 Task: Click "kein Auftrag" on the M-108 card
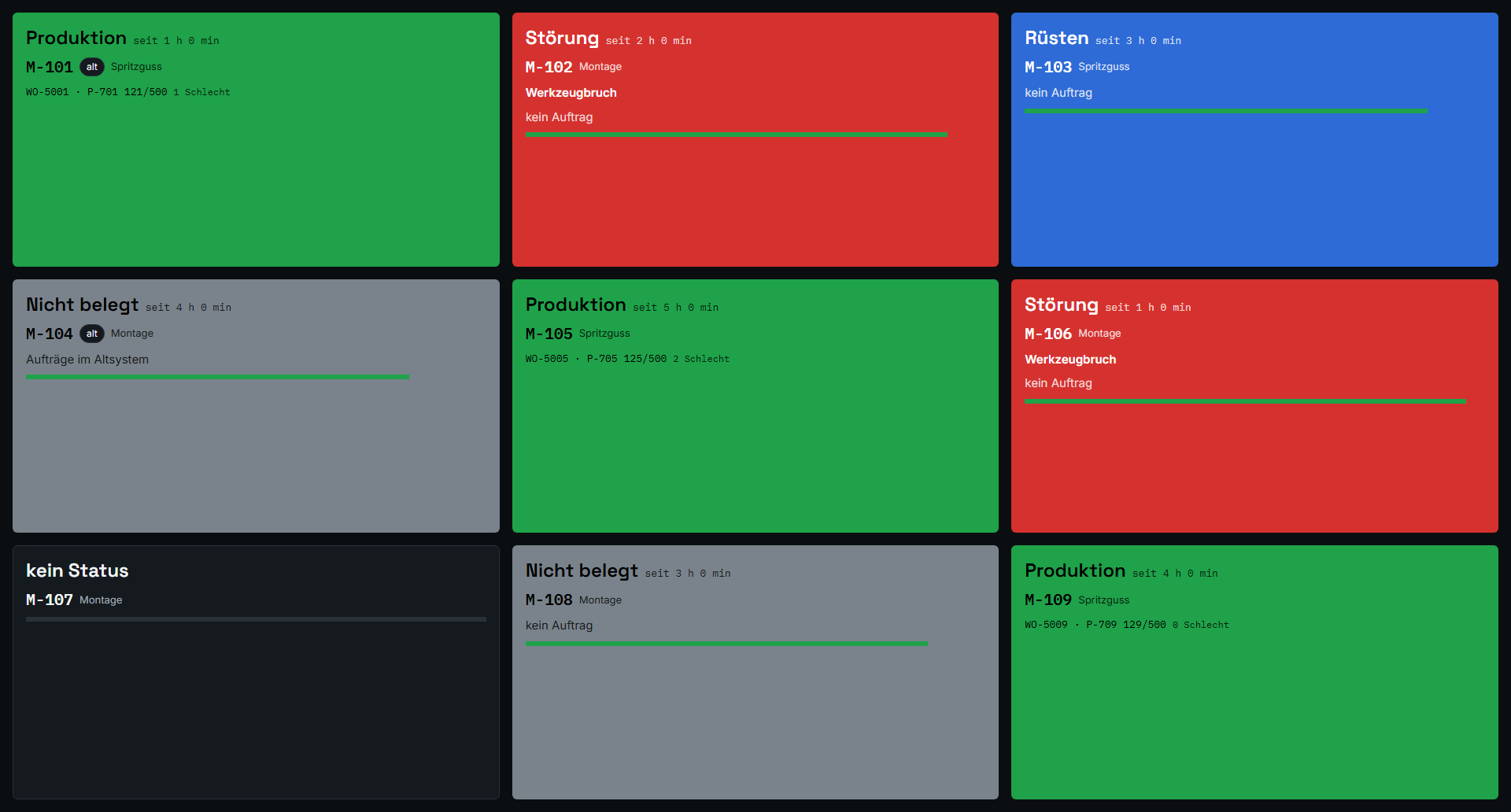point(560,626)
